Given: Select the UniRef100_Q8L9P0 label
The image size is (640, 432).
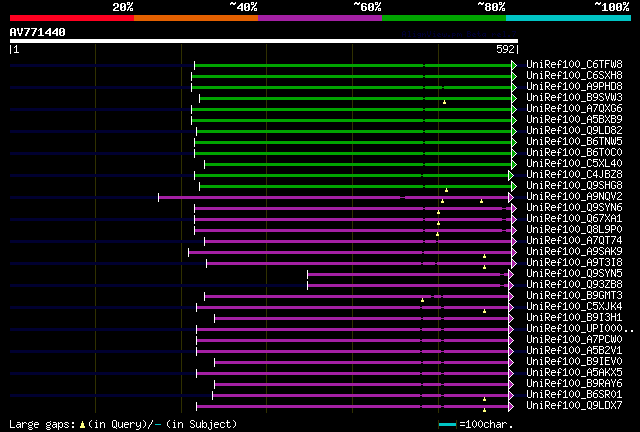Looking at the screenshot, I should point(574,230).
